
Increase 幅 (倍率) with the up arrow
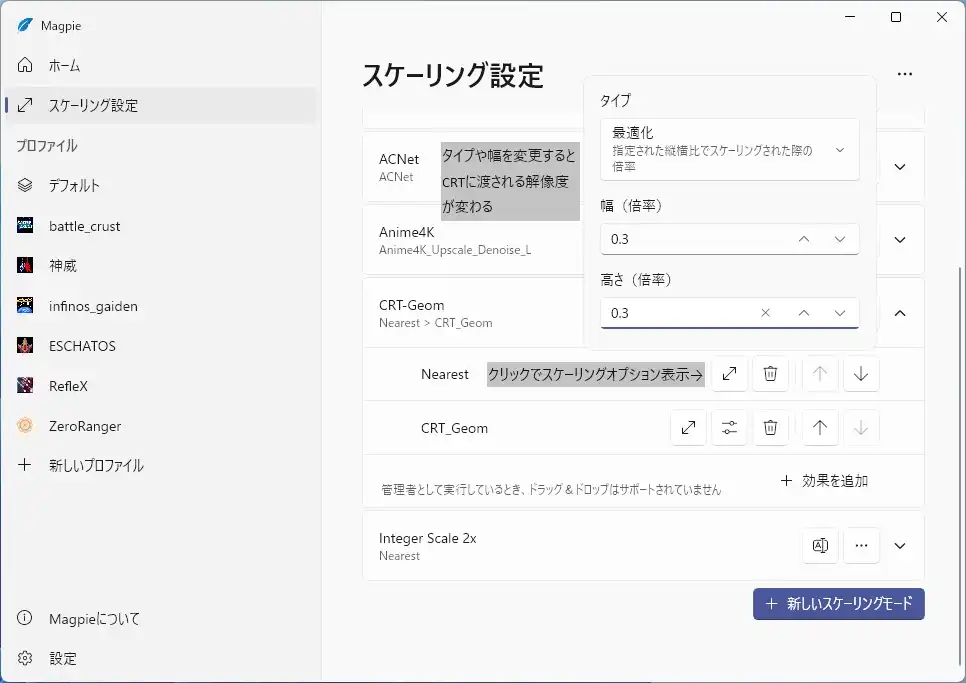tap(803, 240)
